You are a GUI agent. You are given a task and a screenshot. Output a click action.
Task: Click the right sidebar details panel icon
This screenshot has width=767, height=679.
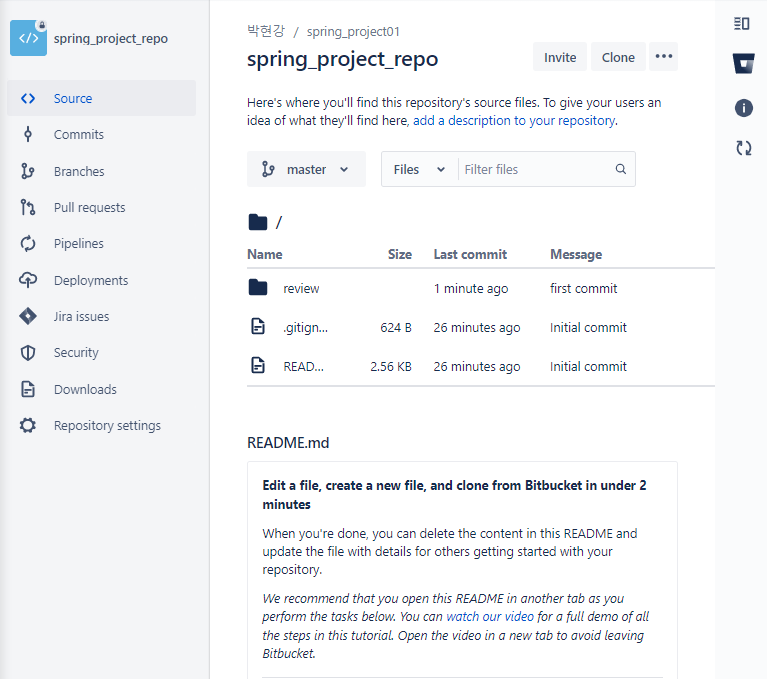point(742,23)
